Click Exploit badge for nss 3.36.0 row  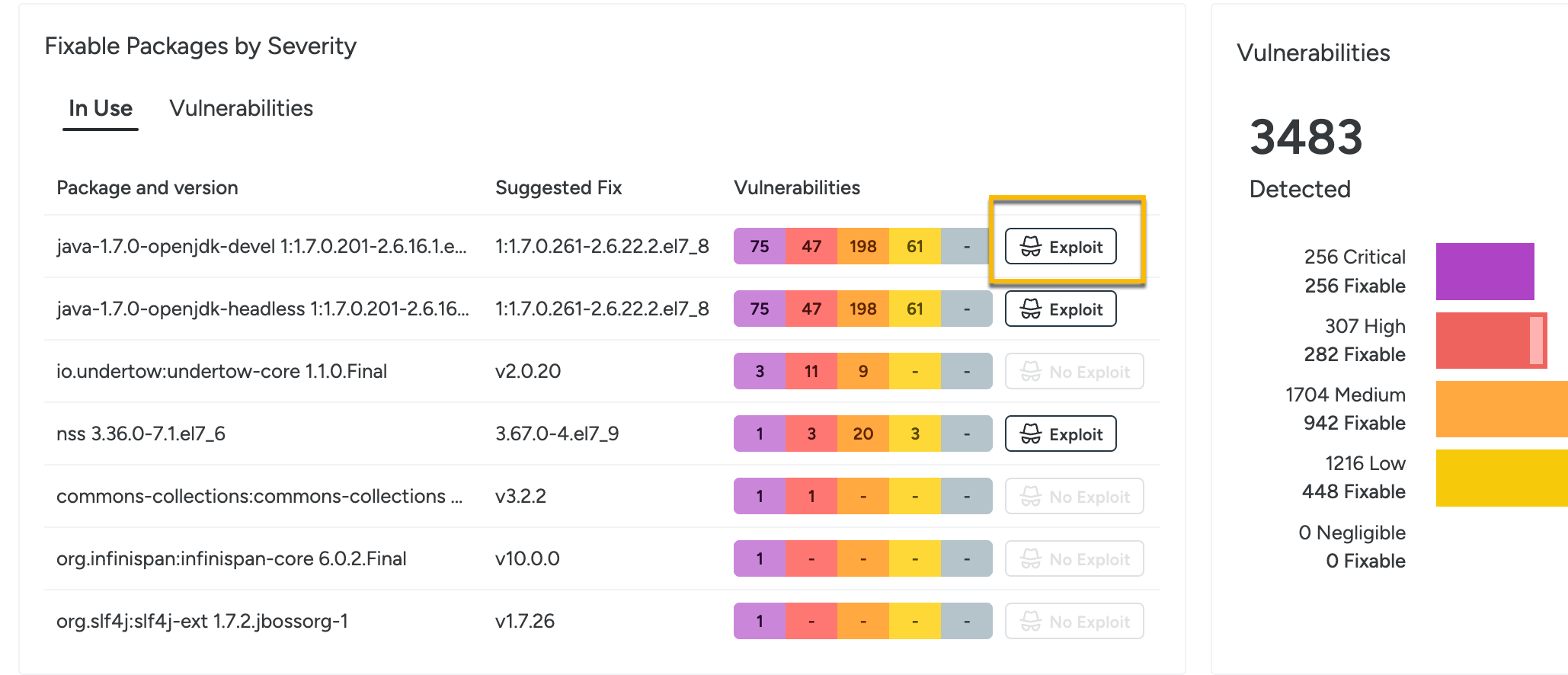pyautogui.click(x=1061, y=433)
